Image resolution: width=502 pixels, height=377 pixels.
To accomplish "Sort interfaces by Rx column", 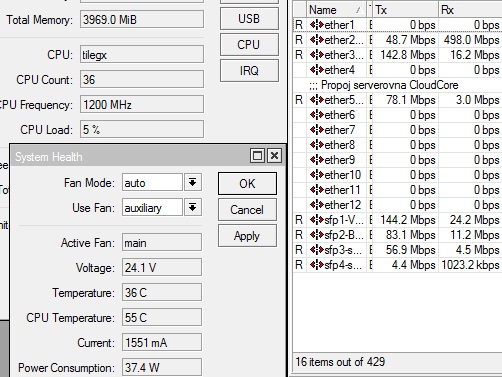I will coord(470,10).
